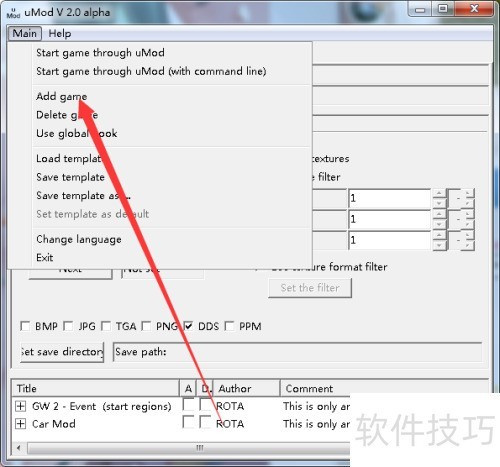Select comment text in Car Mod row

[x=316, y=424]
